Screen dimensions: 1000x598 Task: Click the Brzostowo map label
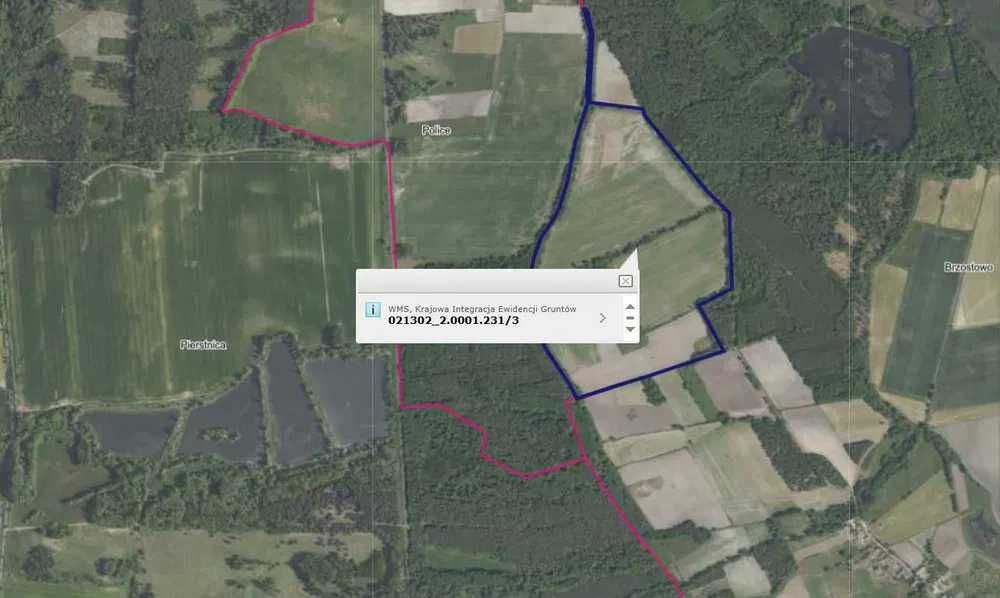pyautogui.click(x=968, y=268)
